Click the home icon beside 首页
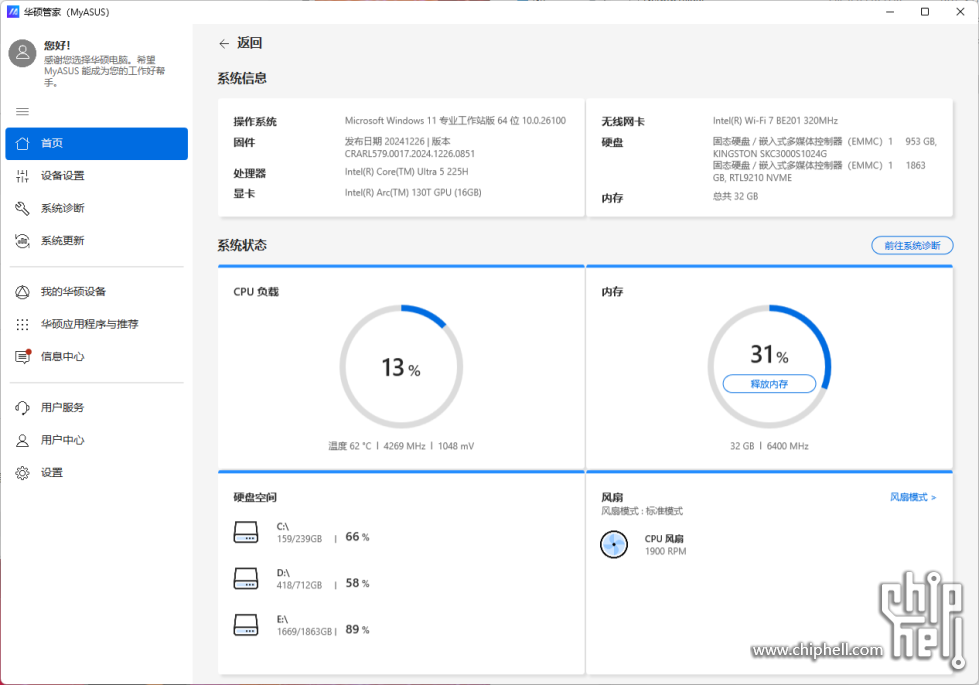This screenshot has width=979, height=685. click(x=22, y=143)
